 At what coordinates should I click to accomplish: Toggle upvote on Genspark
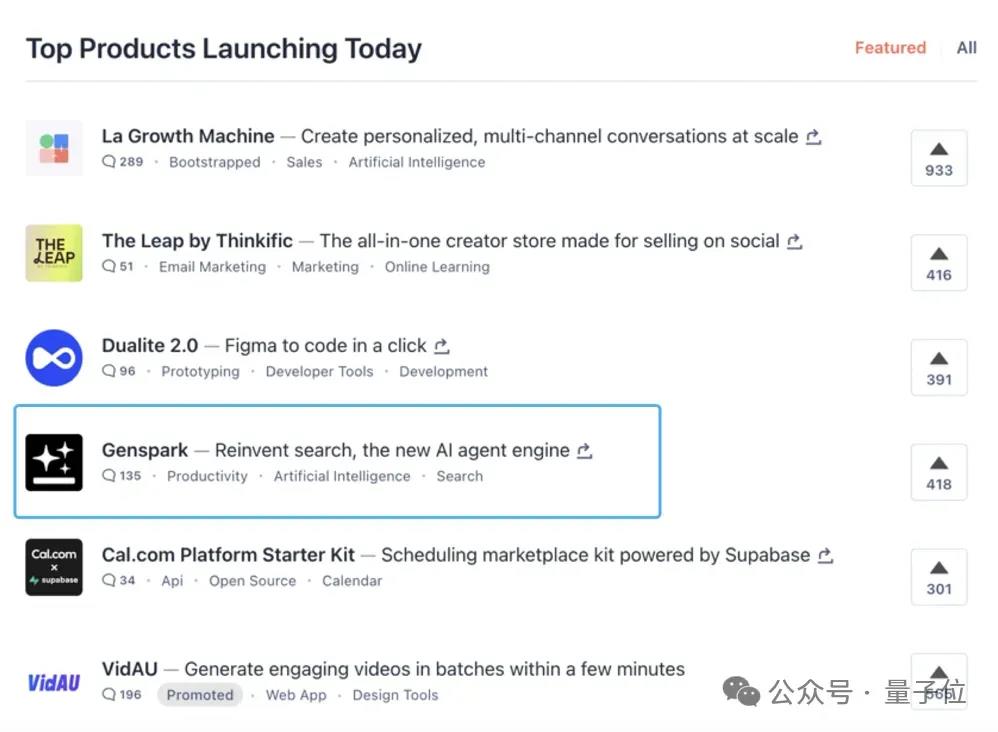pos(938,472)
